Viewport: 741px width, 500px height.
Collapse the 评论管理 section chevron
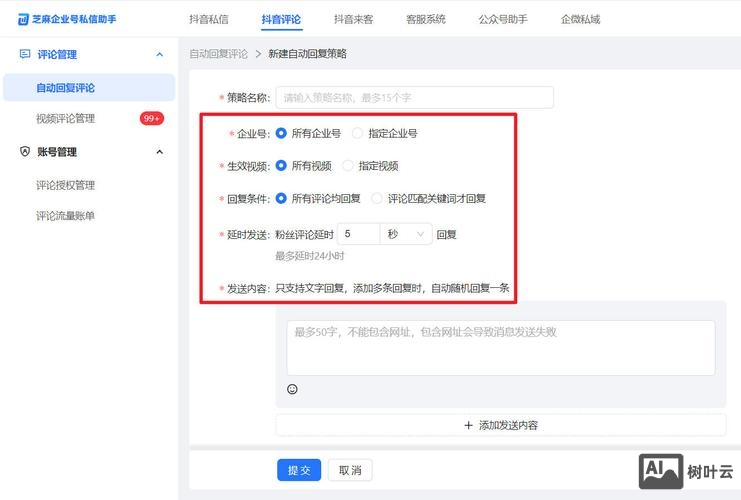point(160,54)
